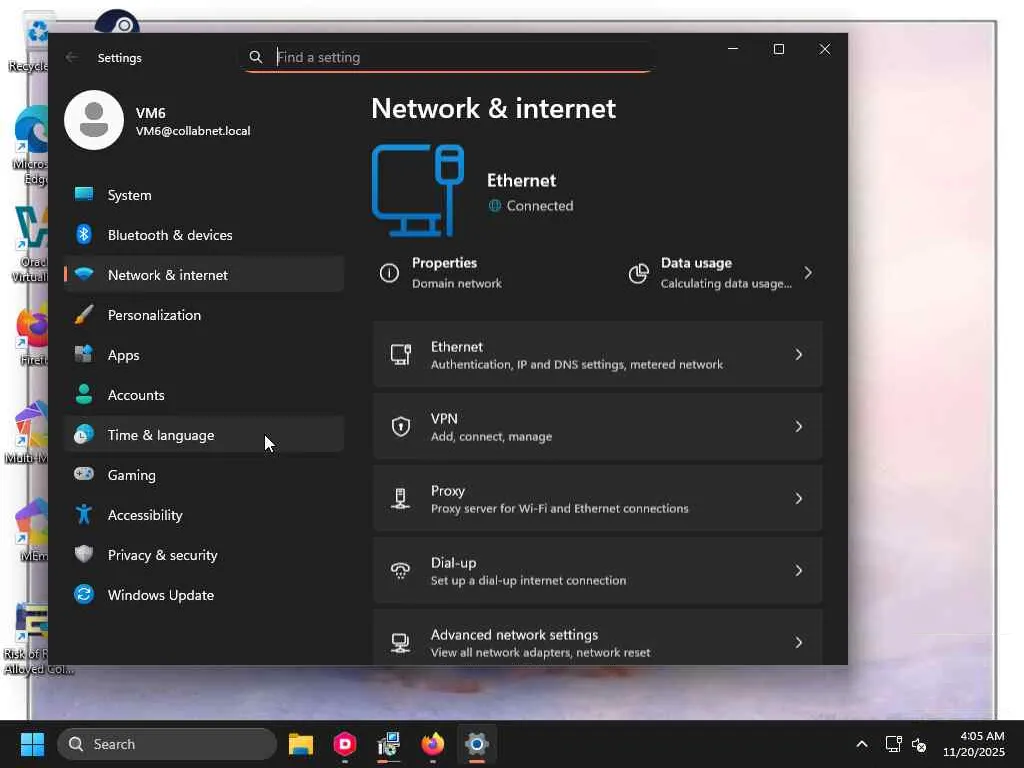Expand the VPN row chevron

[799, 426]
